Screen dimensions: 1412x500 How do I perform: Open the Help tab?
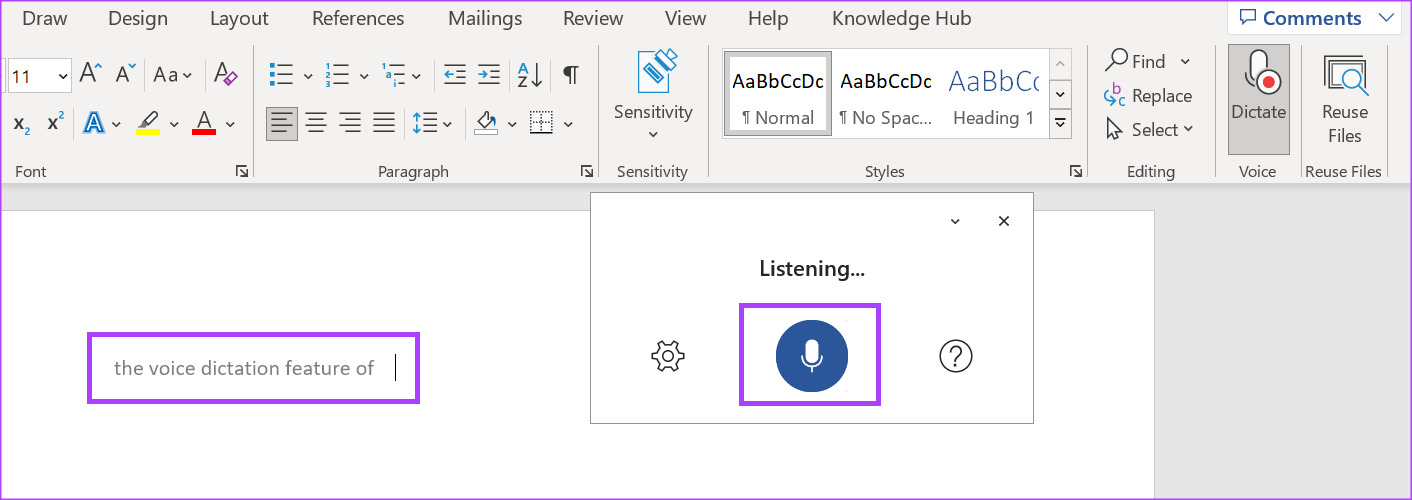coord(768,19)
